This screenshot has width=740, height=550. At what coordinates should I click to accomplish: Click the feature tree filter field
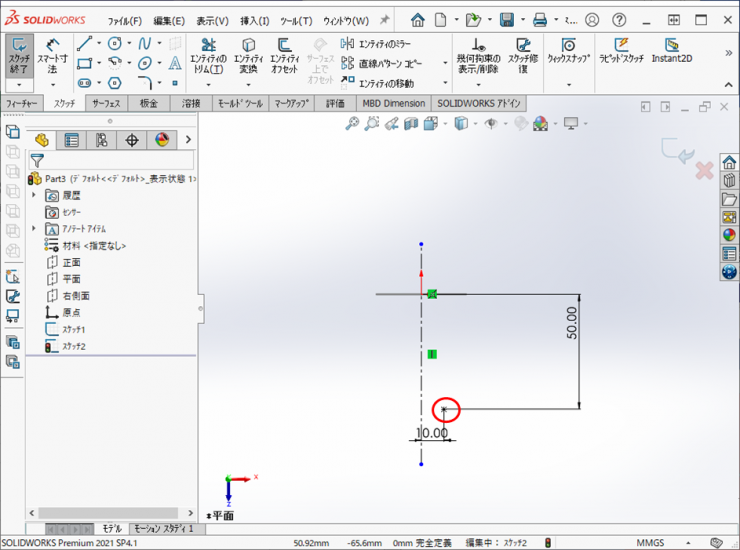(118, 160)
